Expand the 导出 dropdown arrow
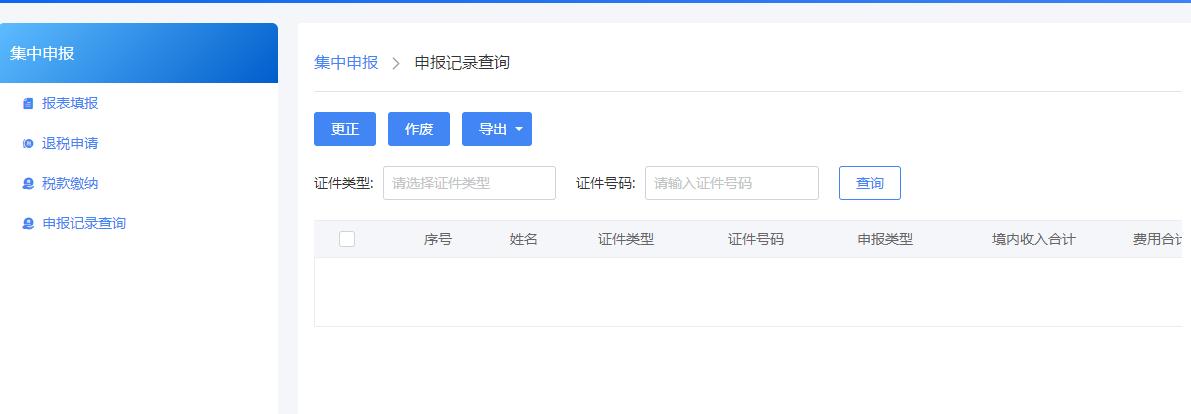This screenshot has height=414, width=1191. pyautogui.click(x=519, y=129)
